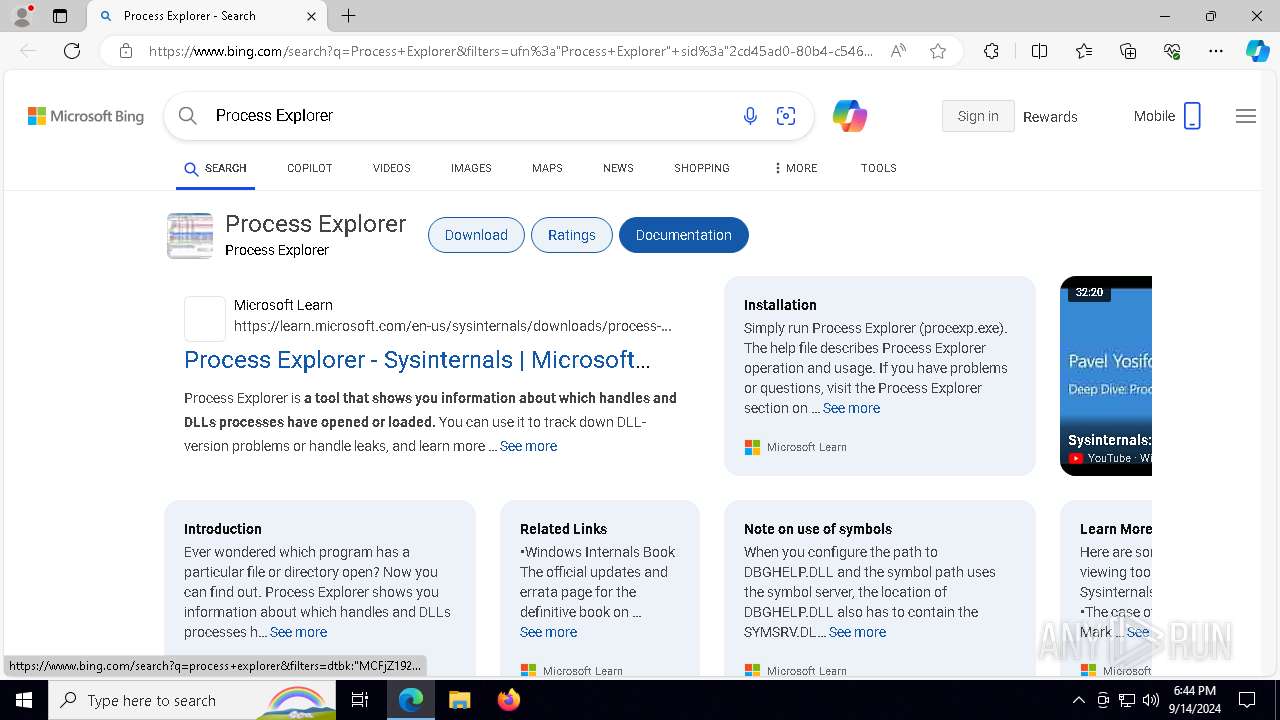Open Task View in taskbar
The width and height of the screenshot is (1280, 720).
pos(360,700)
